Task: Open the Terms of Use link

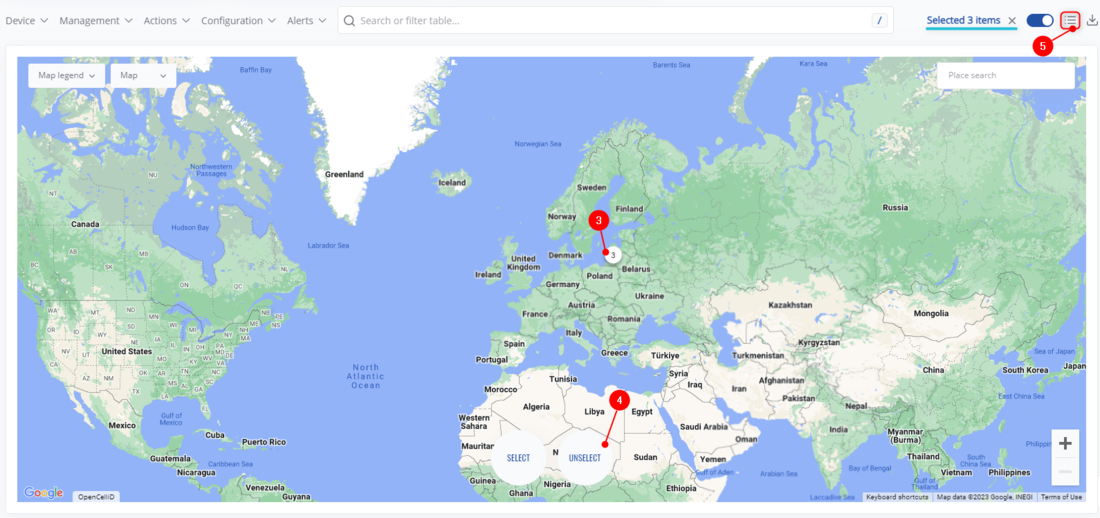Action: coord(1061,497)
